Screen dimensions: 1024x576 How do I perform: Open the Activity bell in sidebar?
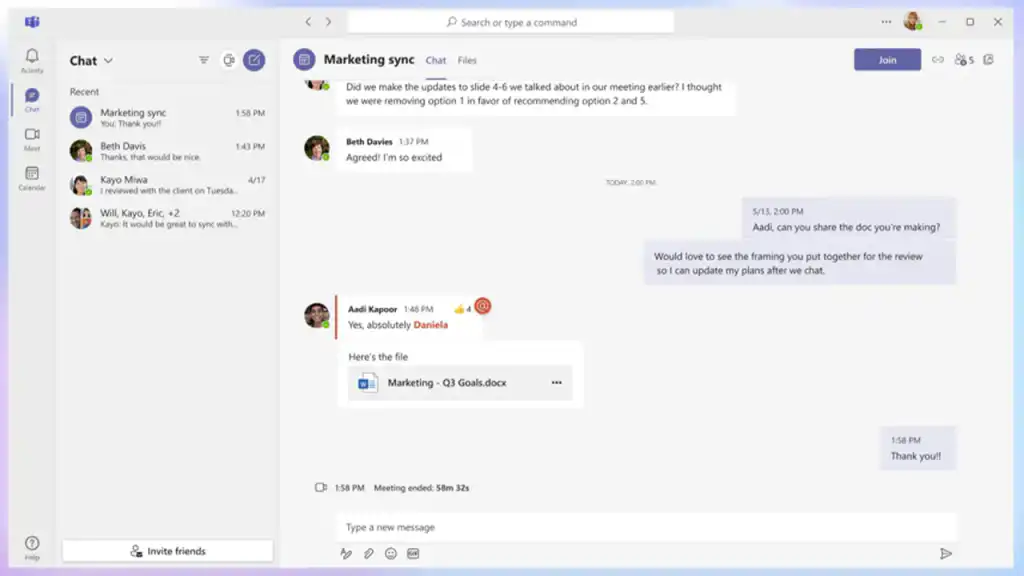[31, 60]
